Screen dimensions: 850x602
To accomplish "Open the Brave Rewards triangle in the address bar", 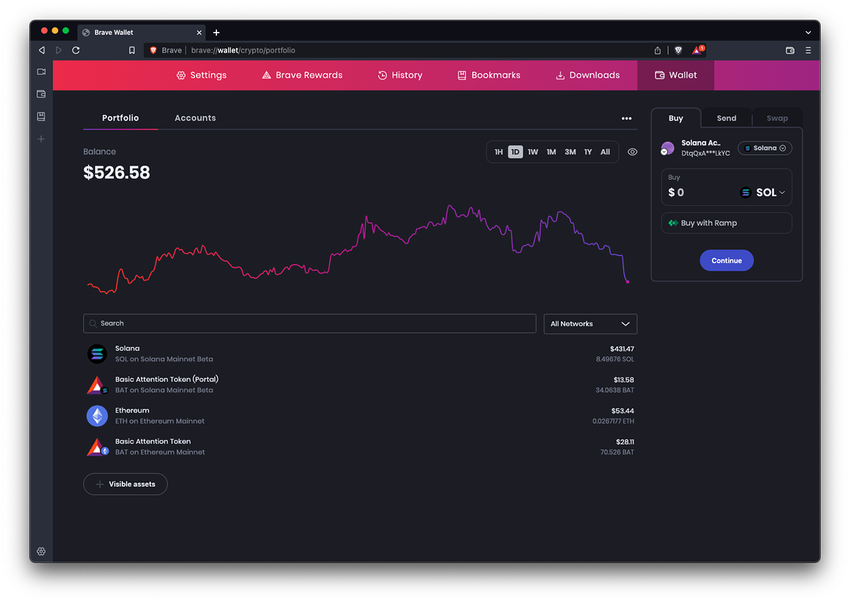I will (697, 49).
